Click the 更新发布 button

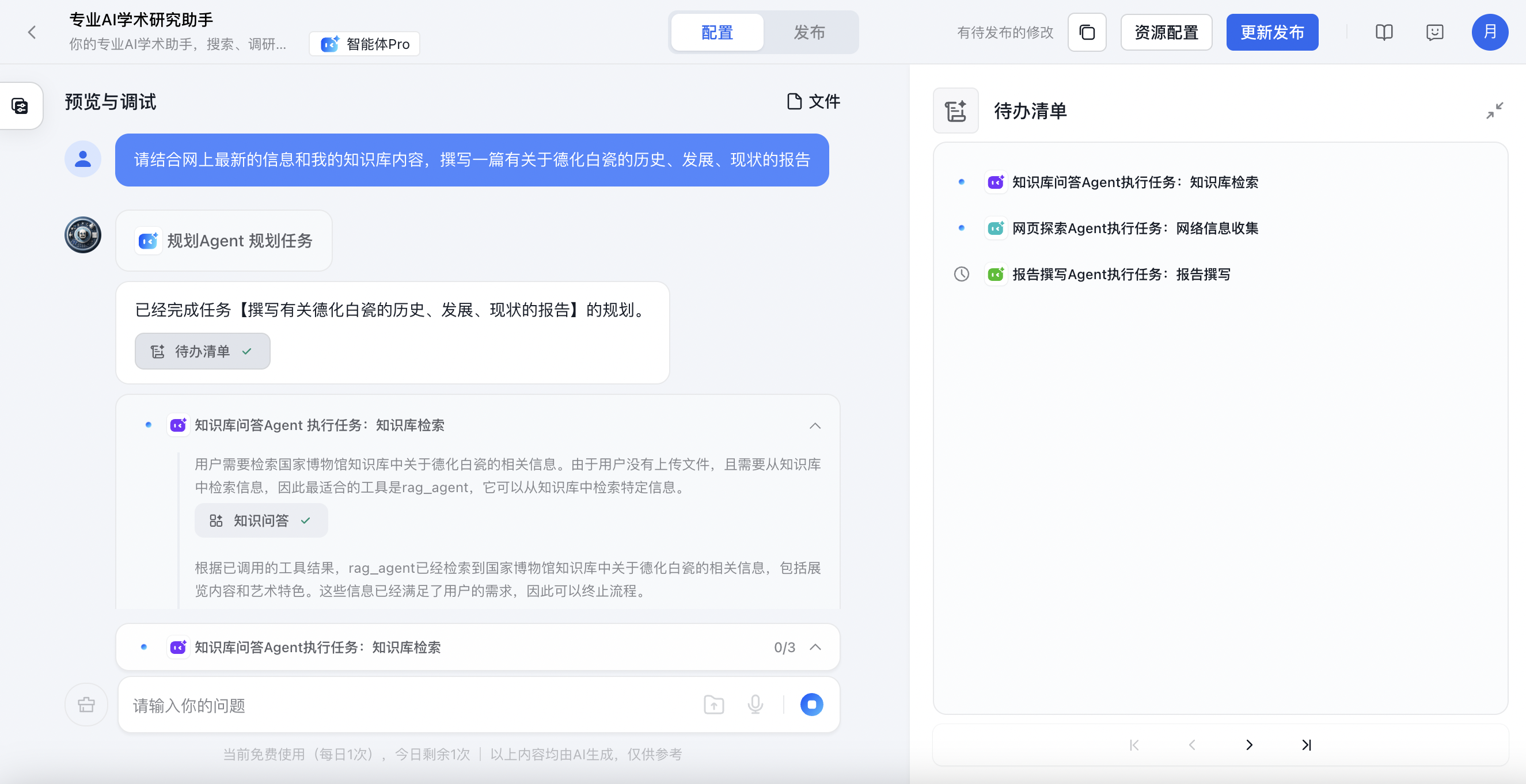pyautogui.click(x=1273, y=33)
